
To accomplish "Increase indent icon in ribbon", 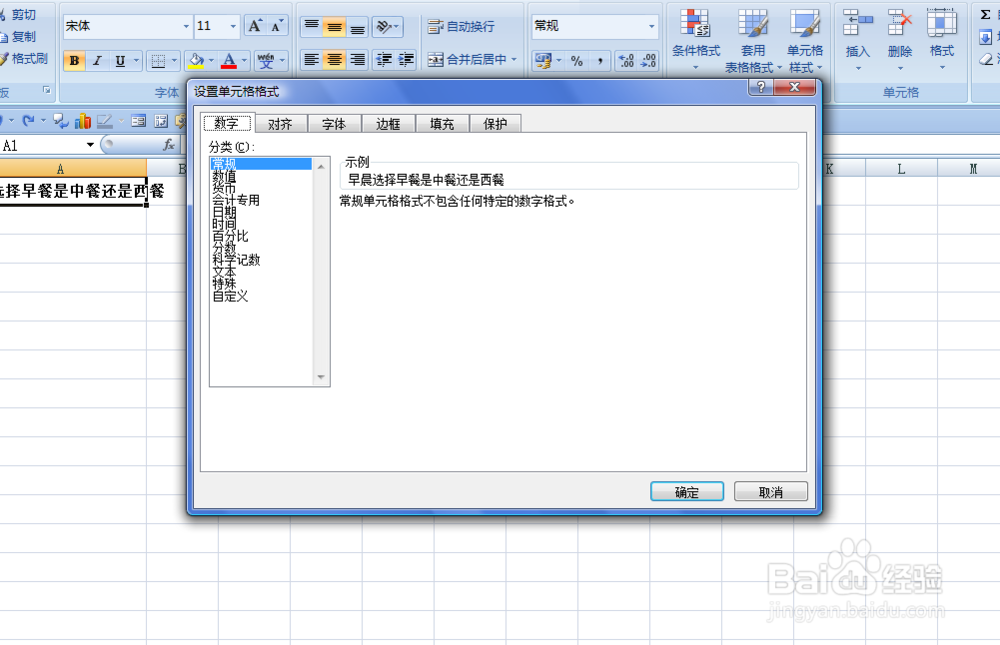I will [406, 60].
